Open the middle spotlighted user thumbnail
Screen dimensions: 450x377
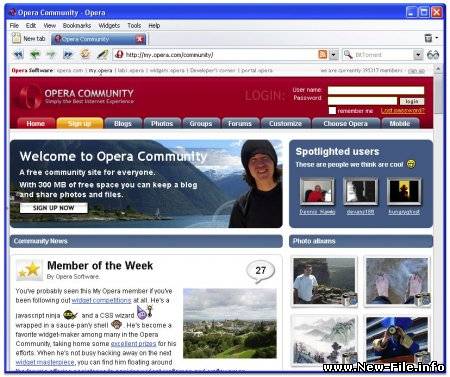click(361, 191)
